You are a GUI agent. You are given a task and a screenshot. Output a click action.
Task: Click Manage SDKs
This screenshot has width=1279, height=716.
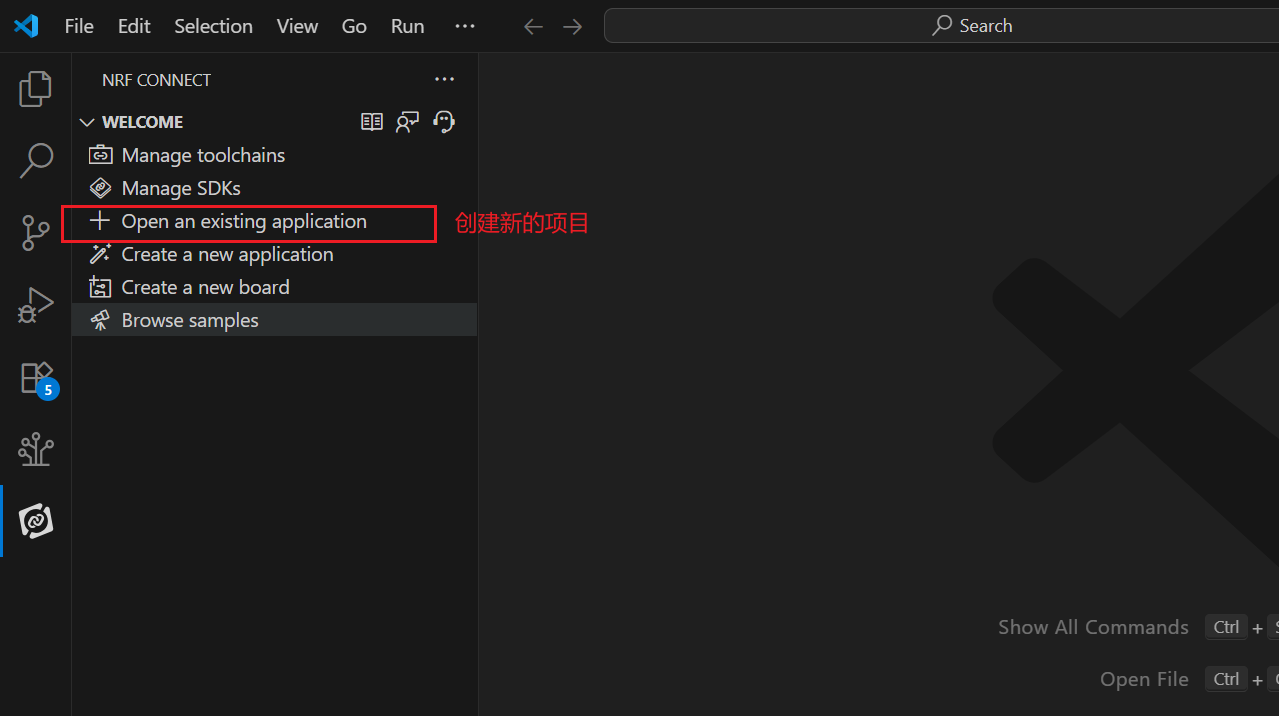click(x=181, y=188)
